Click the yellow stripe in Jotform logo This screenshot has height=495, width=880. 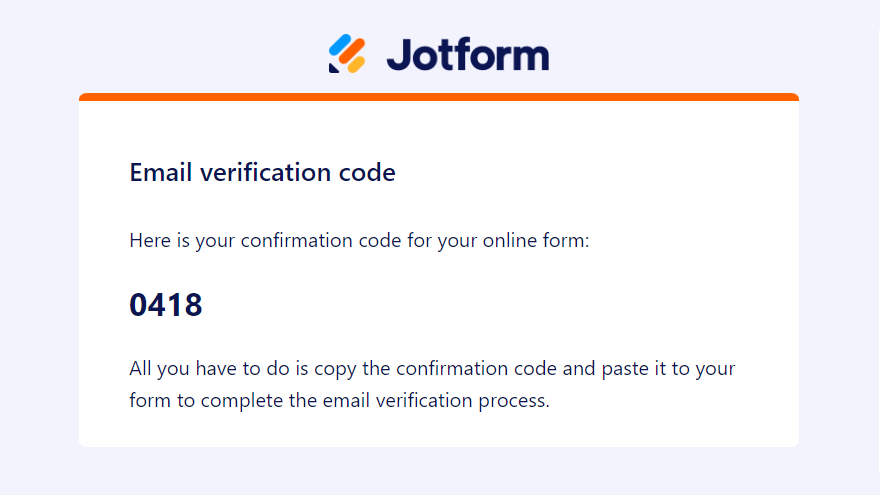click(x=356, y=62)
